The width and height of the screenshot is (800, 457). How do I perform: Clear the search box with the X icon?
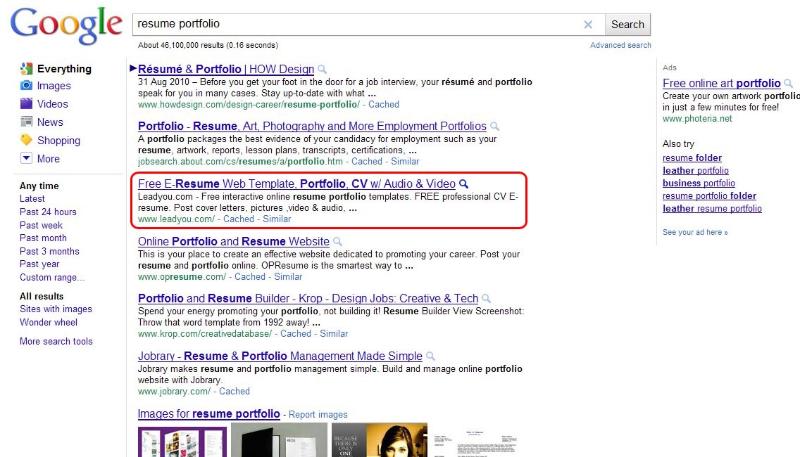coord(588,24)
